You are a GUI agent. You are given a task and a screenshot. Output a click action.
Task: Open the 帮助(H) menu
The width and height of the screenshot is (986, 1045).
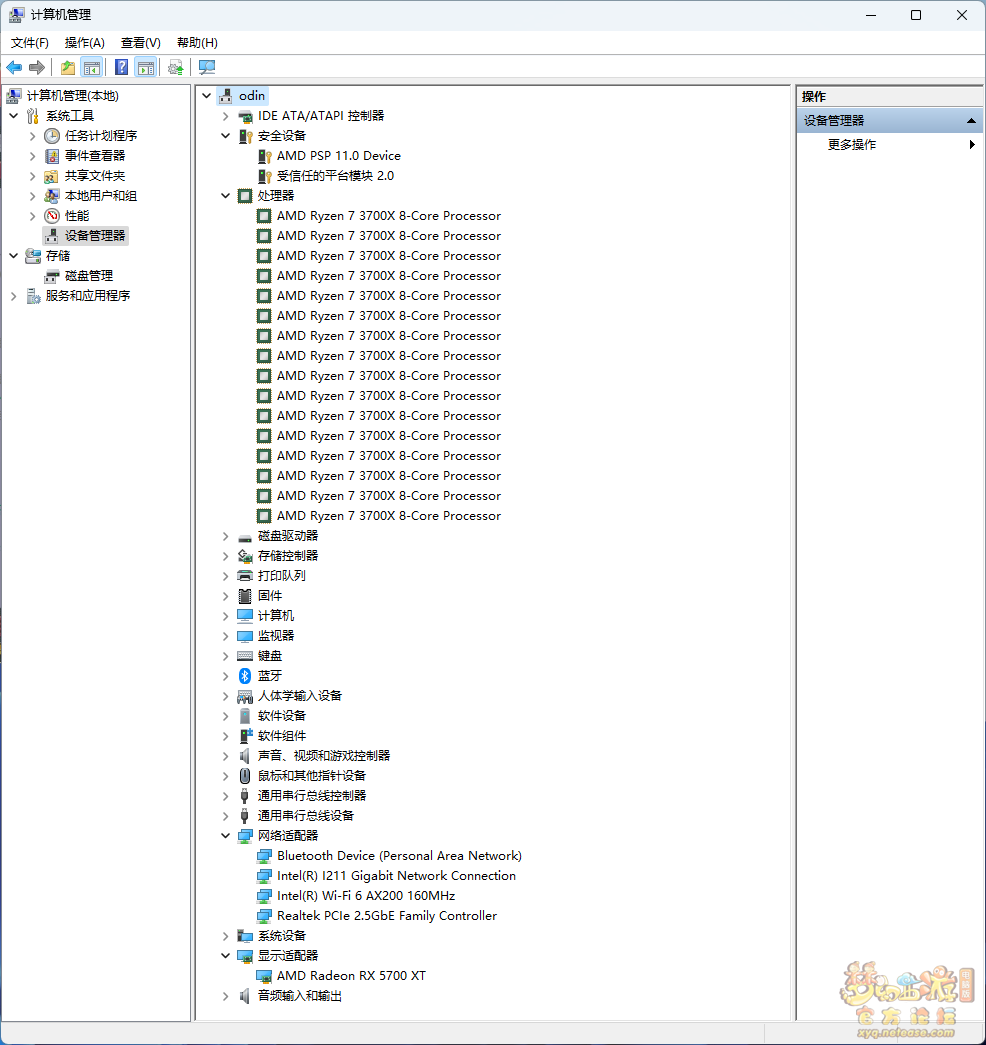tap(197, 43)
